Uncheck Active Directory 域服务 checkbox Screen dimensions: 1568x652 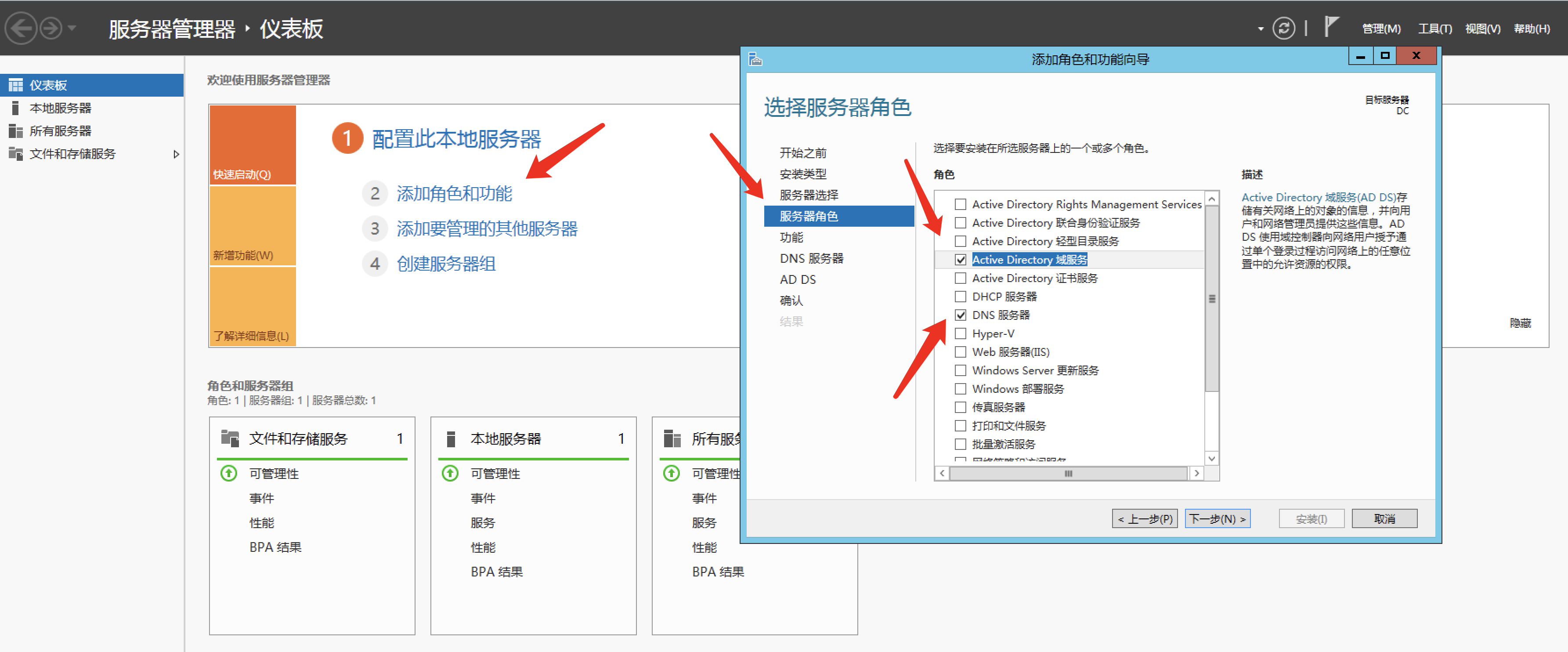(x=961, y=260)
